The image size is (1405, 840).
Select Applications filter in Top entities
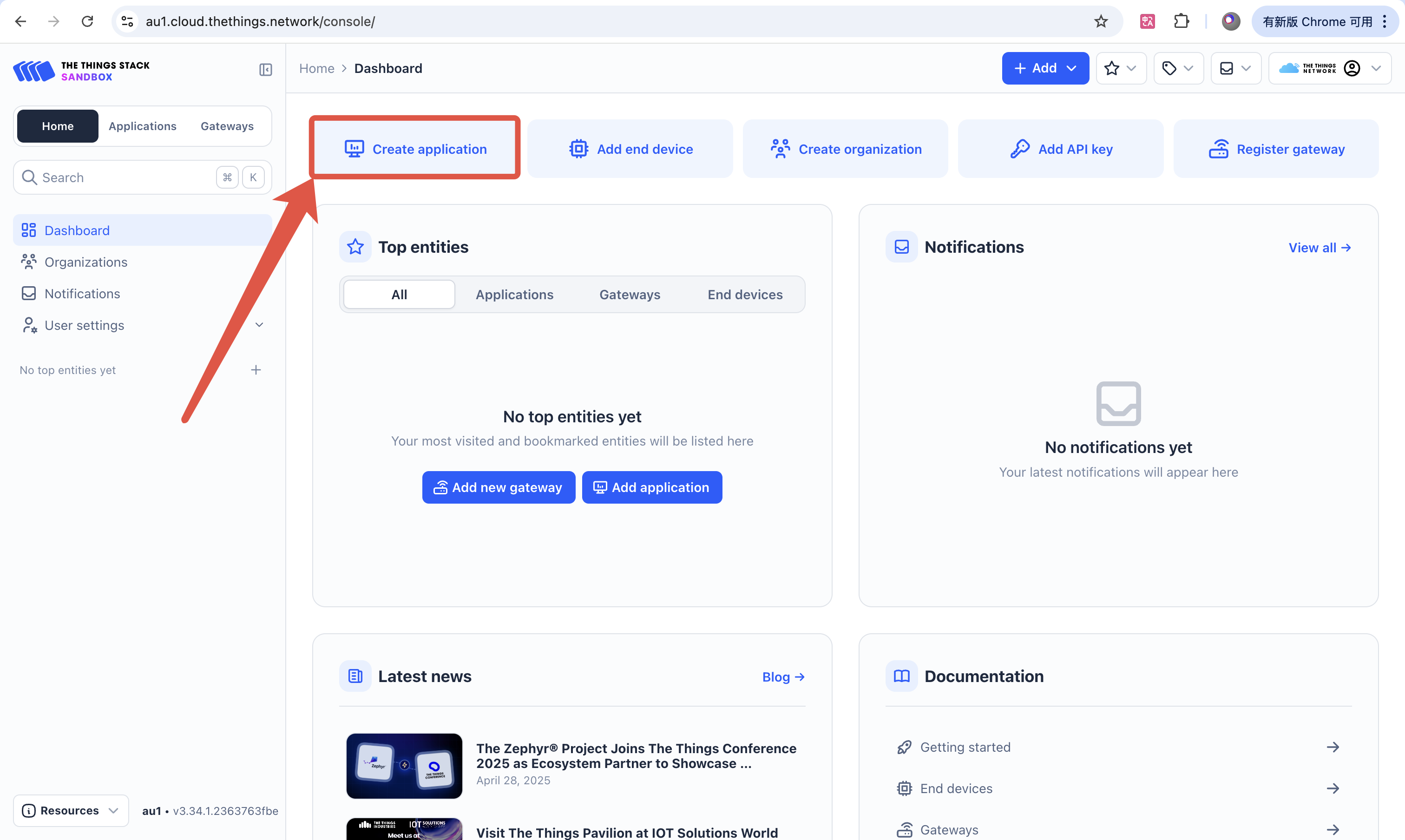click(514, 295)
